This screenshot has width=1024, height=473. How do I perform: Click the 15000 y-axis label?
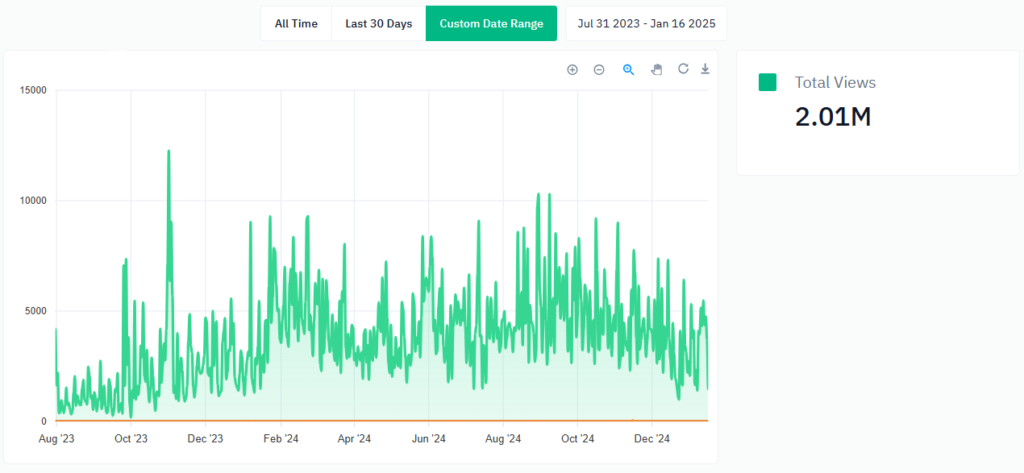34,91
